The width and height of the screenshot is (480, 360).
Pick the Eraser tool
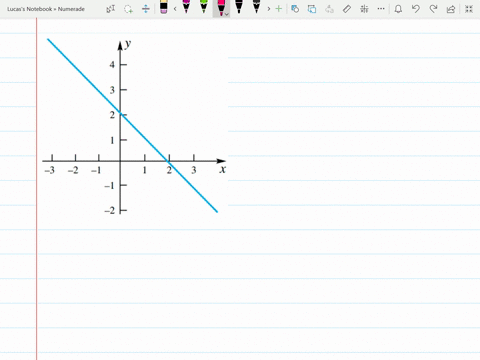(164, 7)
